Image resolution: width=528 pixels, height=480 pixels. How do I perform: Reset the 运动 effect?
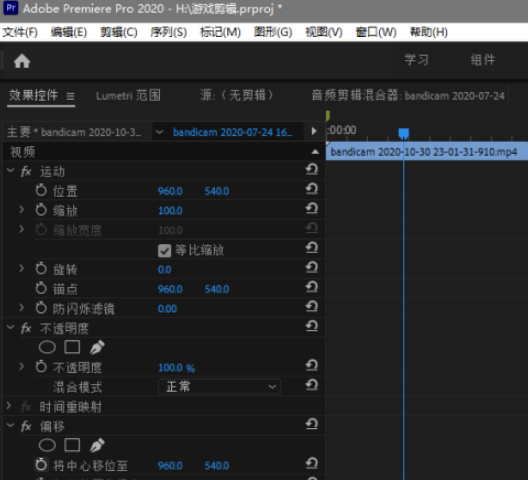[312, 169]
